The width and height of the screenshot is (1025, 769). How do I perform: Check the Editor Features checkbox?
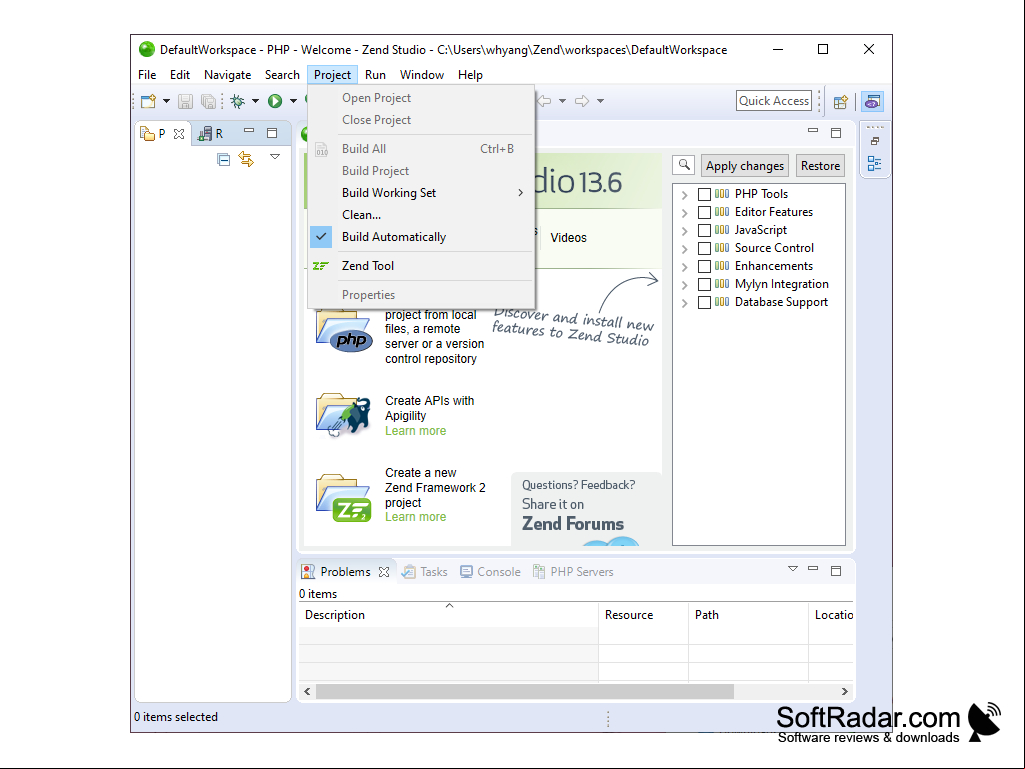(x=705, y=213)
